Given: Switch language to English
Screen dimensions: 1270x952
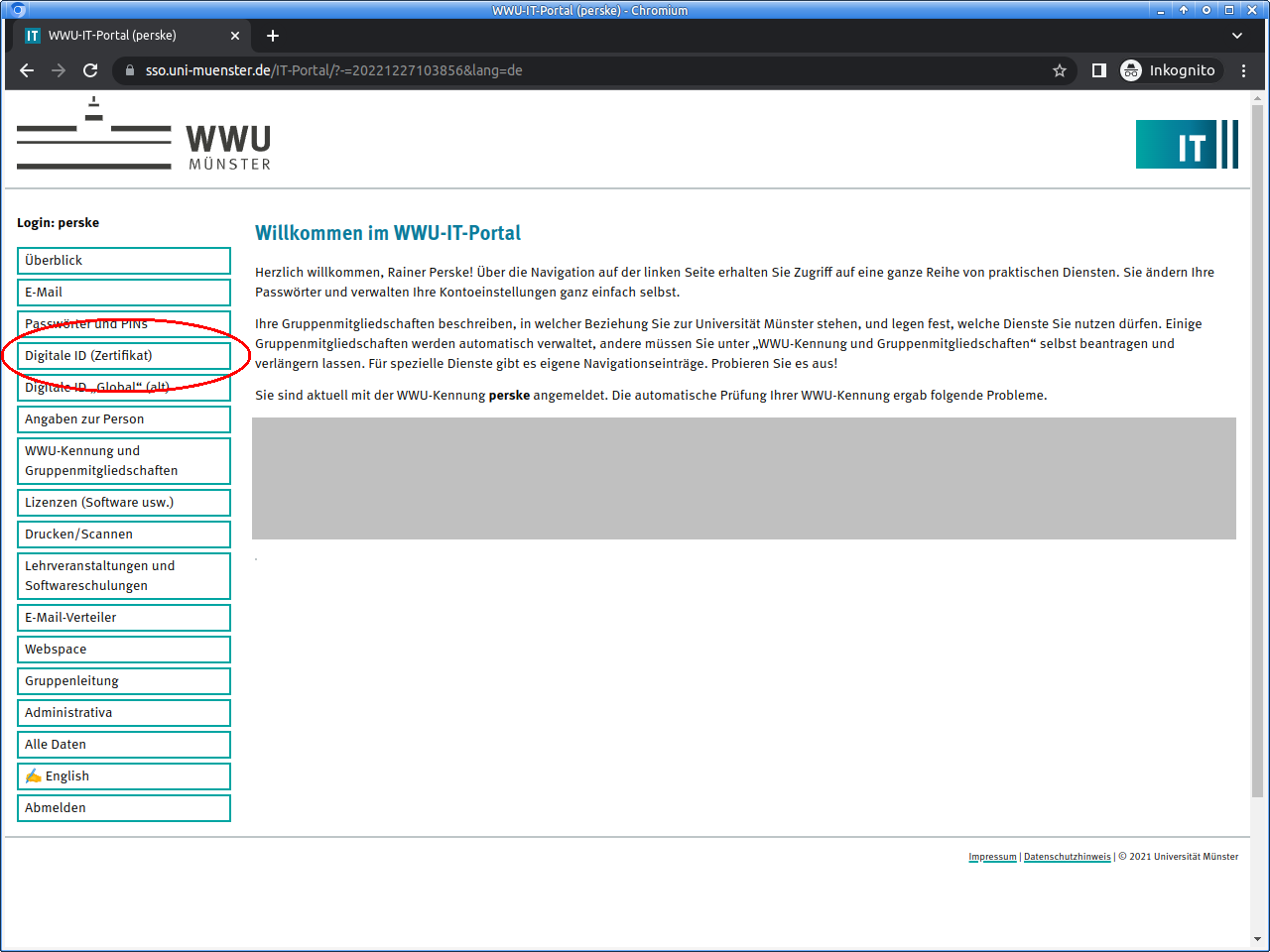Looking at the screenshot, I should (x=124, y=776).
